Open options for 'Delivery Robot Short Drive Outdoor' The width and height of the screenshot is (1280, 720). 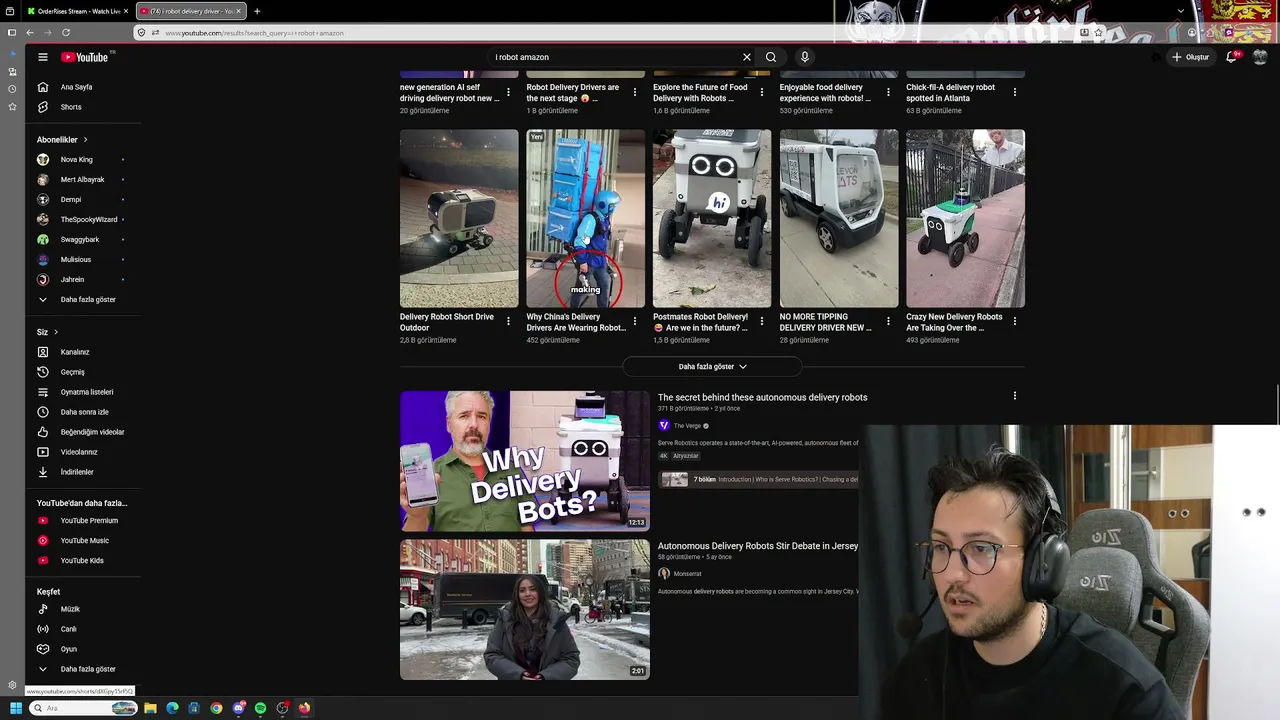click(508, 322)
